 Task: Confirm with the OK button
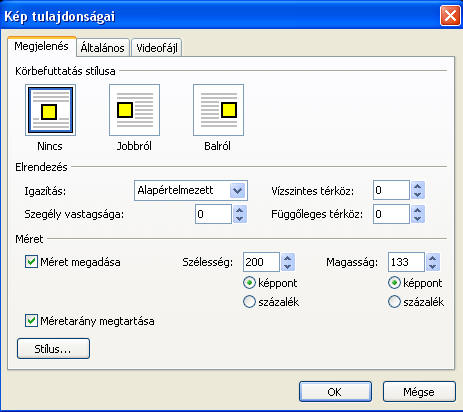pyautogui.click(x=335, y=392)
